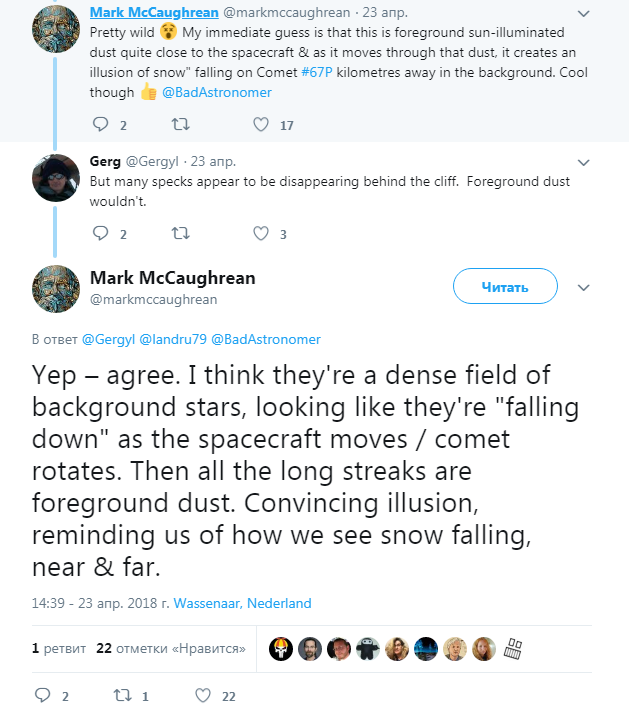Reply to Gerg's tweet about specks
The width and height of the screenshot is (629, 718).
[x=99, y=234]
